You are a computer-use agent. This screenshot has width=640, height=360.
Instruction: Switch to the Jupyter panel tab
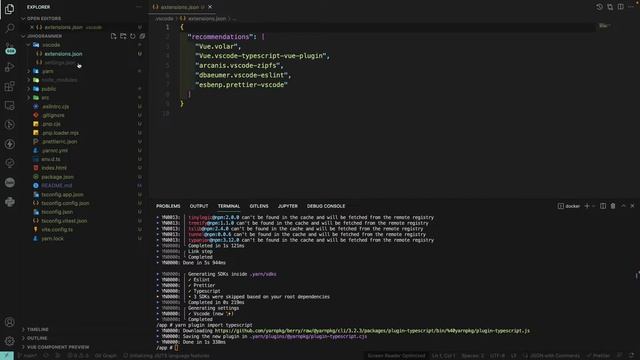(x=288, y=206)
